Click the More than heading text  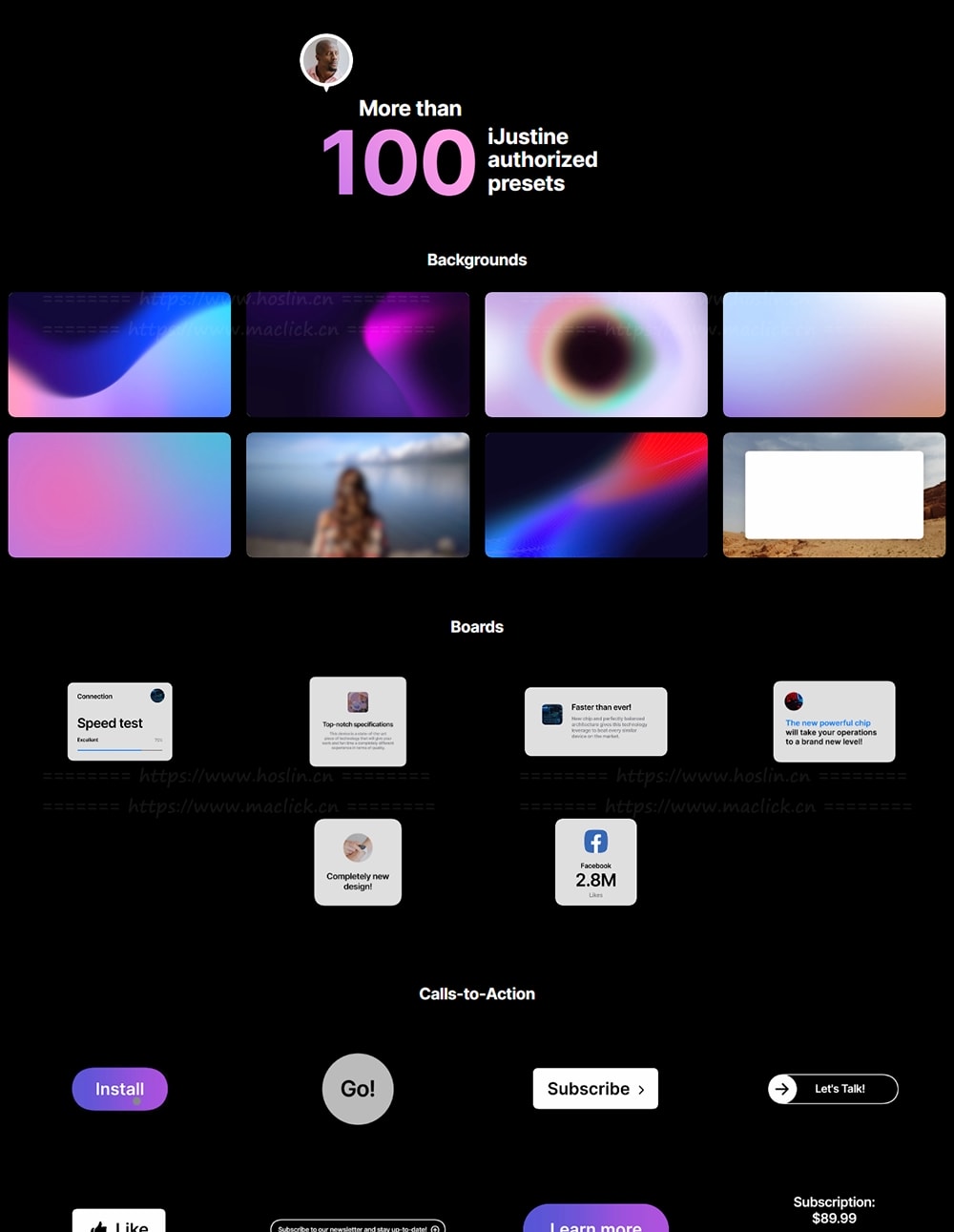(x=410, y=109)
